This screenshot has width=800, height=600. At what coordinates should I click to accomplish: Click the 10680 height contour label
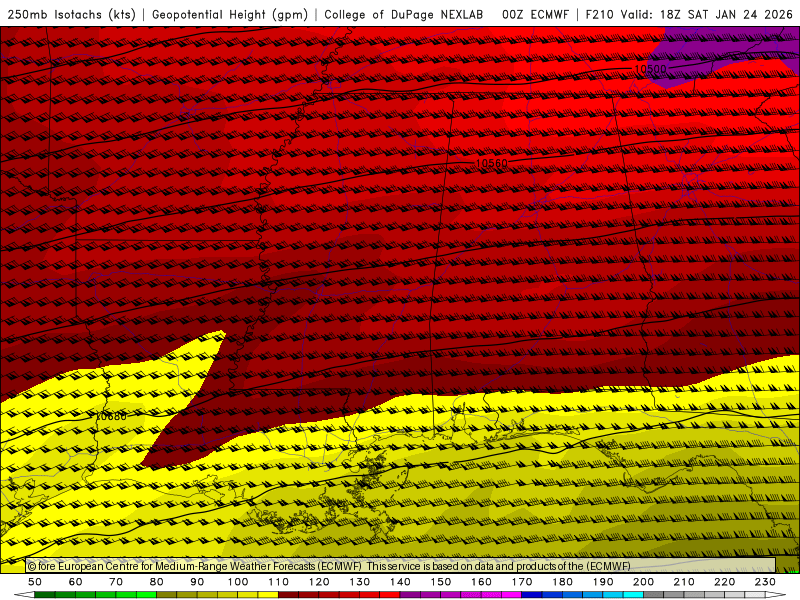click(111, 416)
